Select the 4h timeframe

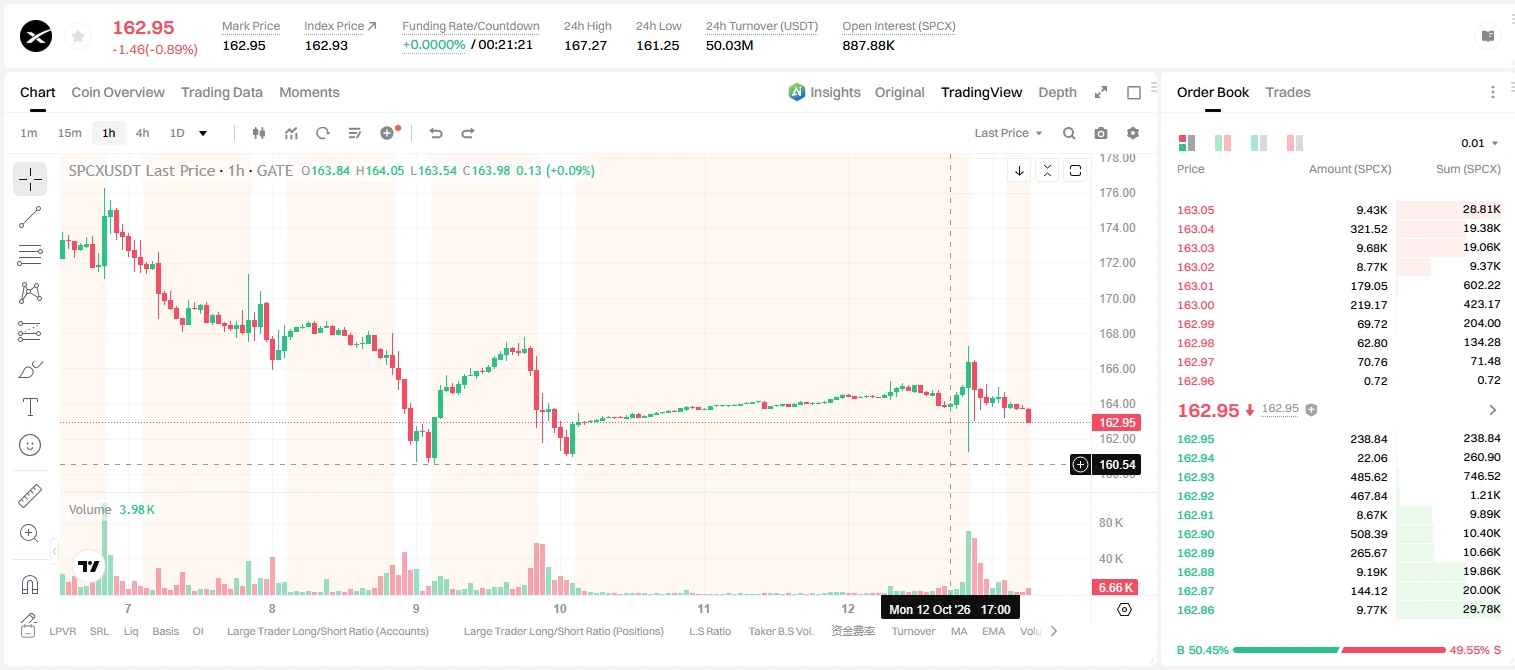(x=142, y=133)
